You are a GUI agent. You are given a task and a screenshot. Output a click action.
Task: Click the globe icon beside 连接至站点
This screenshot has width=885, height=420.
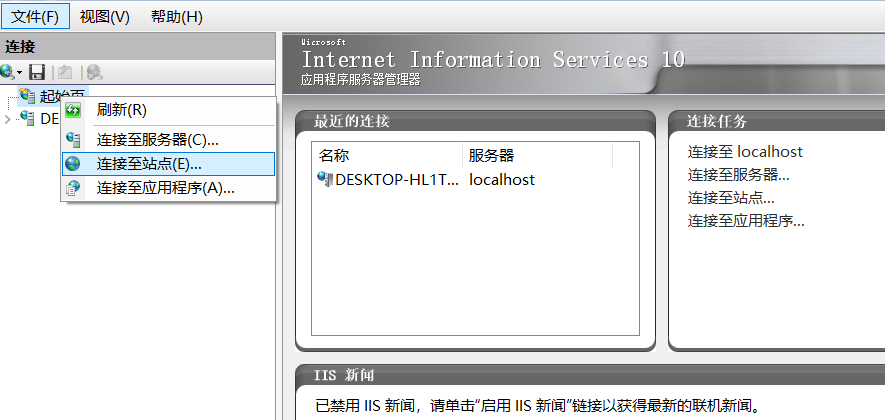[x=73, y=164]
